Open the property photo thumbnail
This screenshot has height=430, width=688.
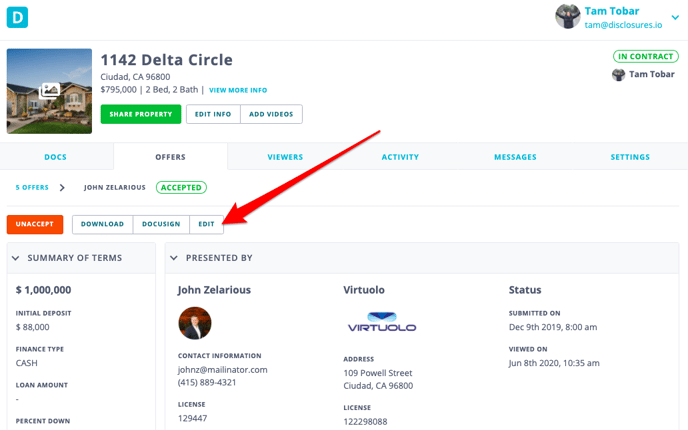(48, 90)
